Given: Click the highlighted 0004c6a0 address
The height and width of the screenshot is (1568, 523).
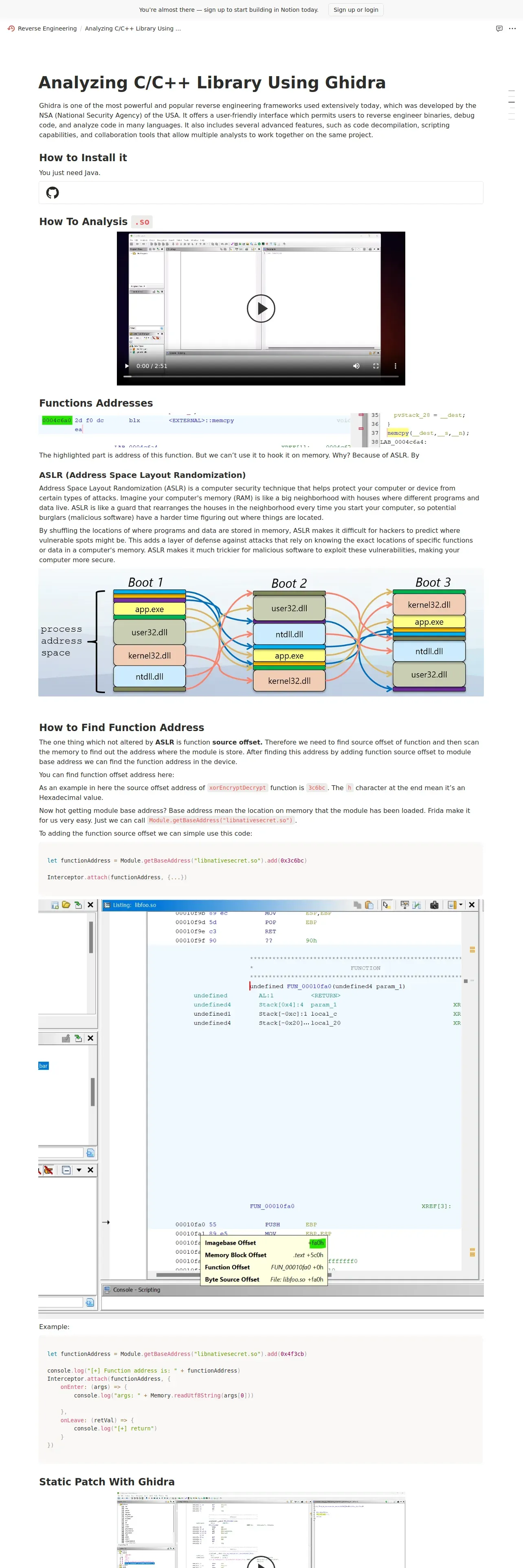Looking at the screenshot, I should click(57, 420).
